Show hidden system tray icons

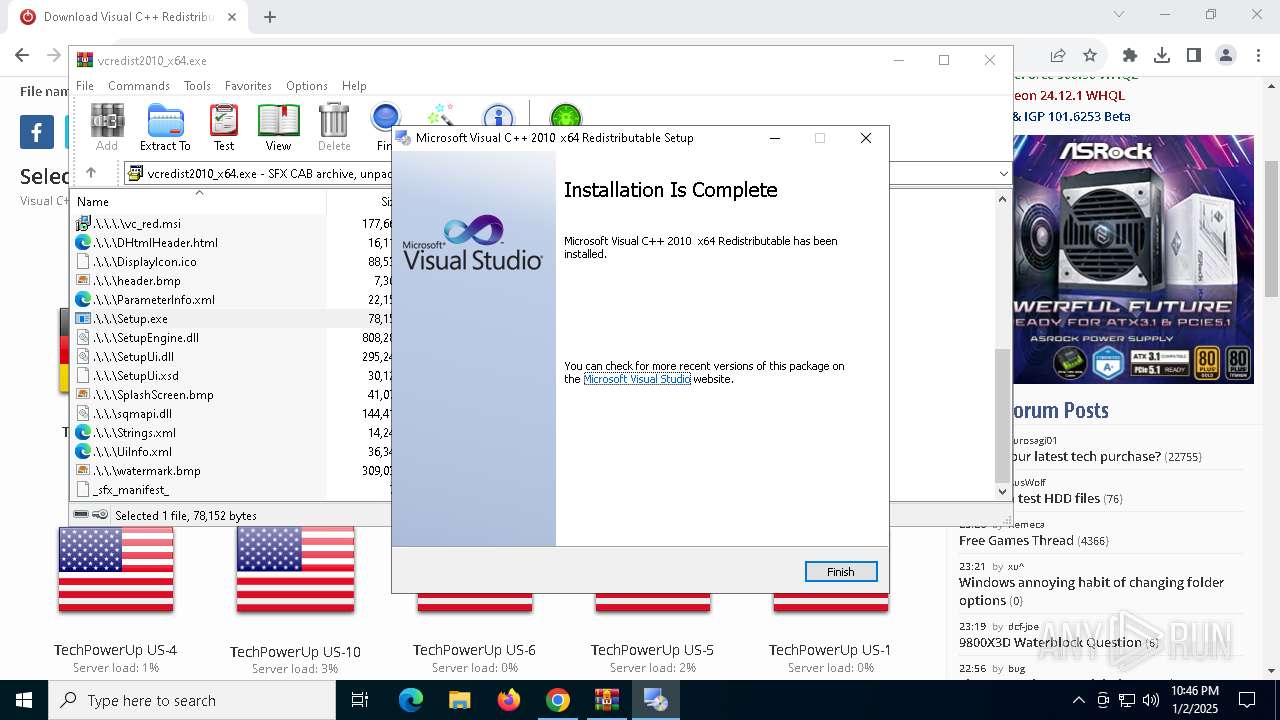1078,700
